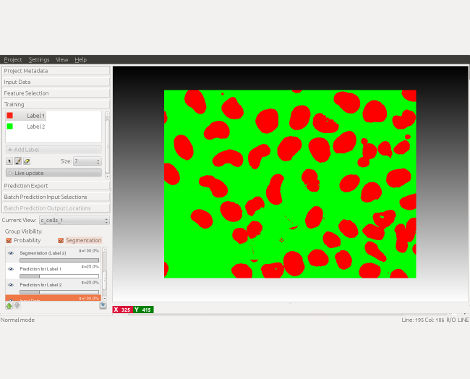Expand the Project Metadata applet
This screenshot has height=379, width=470.
pos(56,71)
